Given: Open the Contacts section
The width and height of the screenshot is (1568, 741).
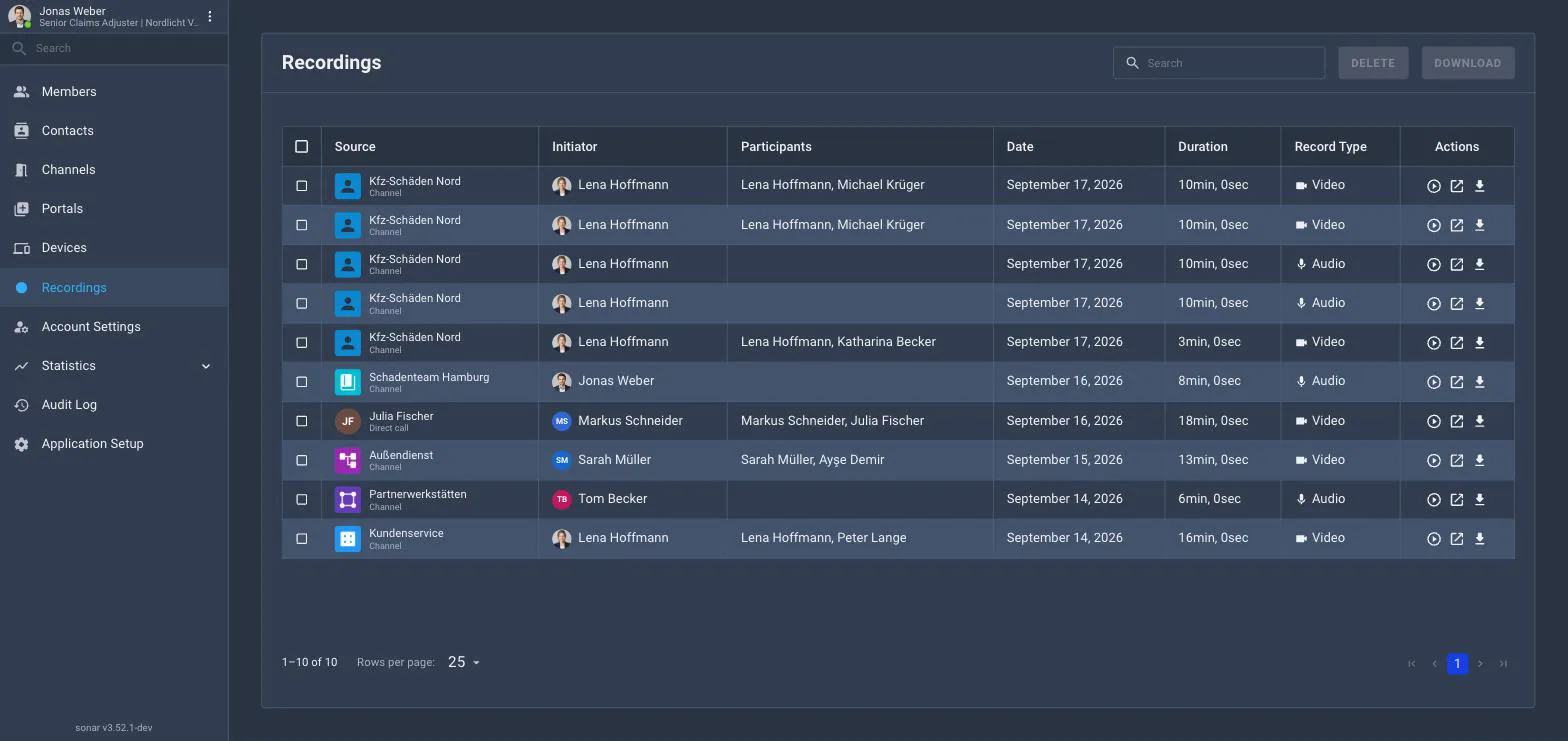Looking at the screenshot, I should pos(114,130).
